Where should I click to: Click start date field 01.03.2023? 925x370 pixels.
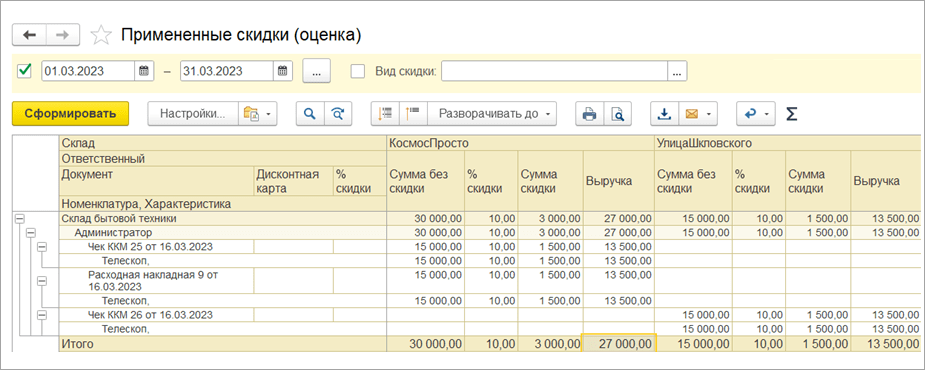click(x=88, y=71)
